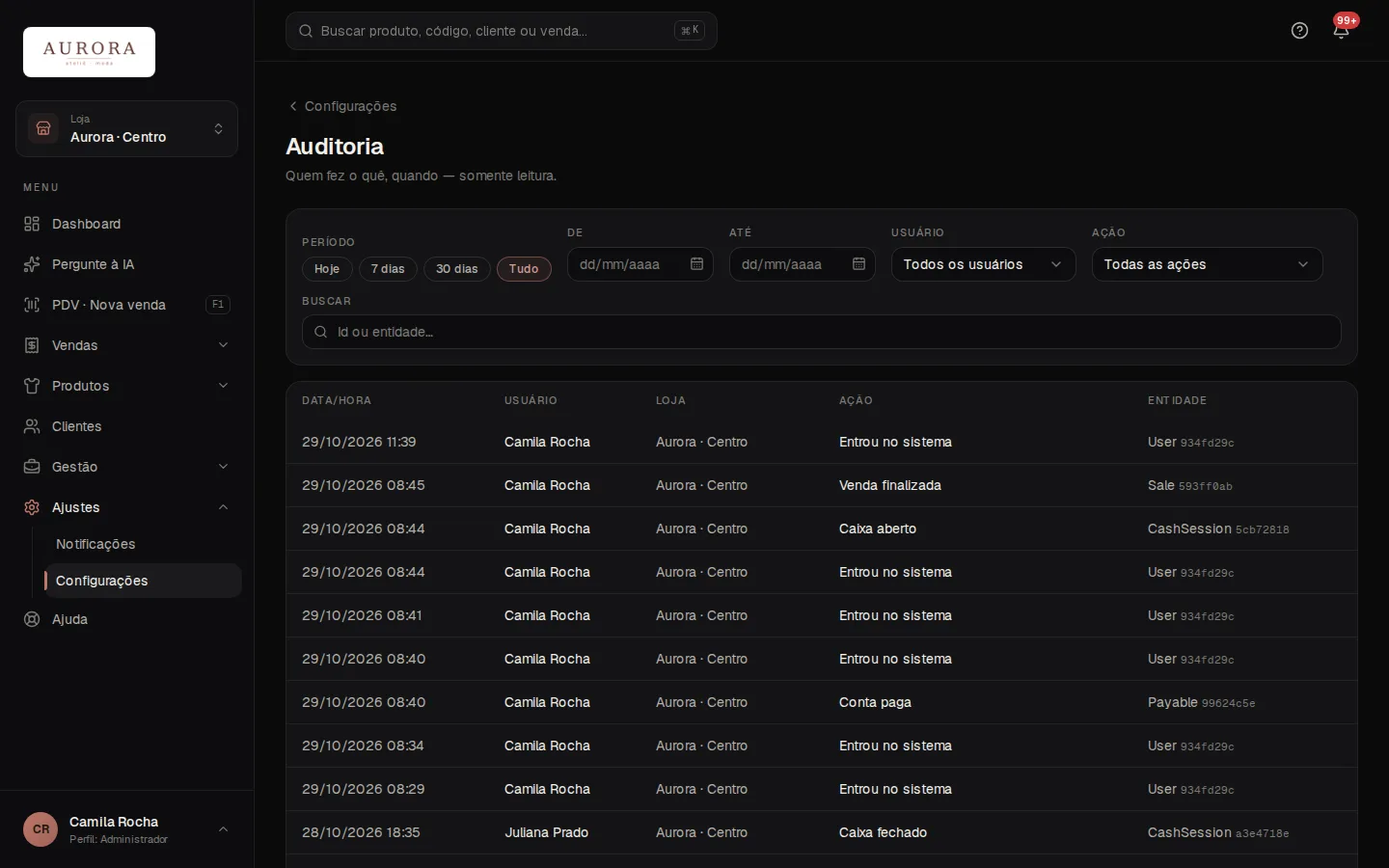Click the Ajuda lifebuoy icon

pyautogui.click(x=32, y=619)
